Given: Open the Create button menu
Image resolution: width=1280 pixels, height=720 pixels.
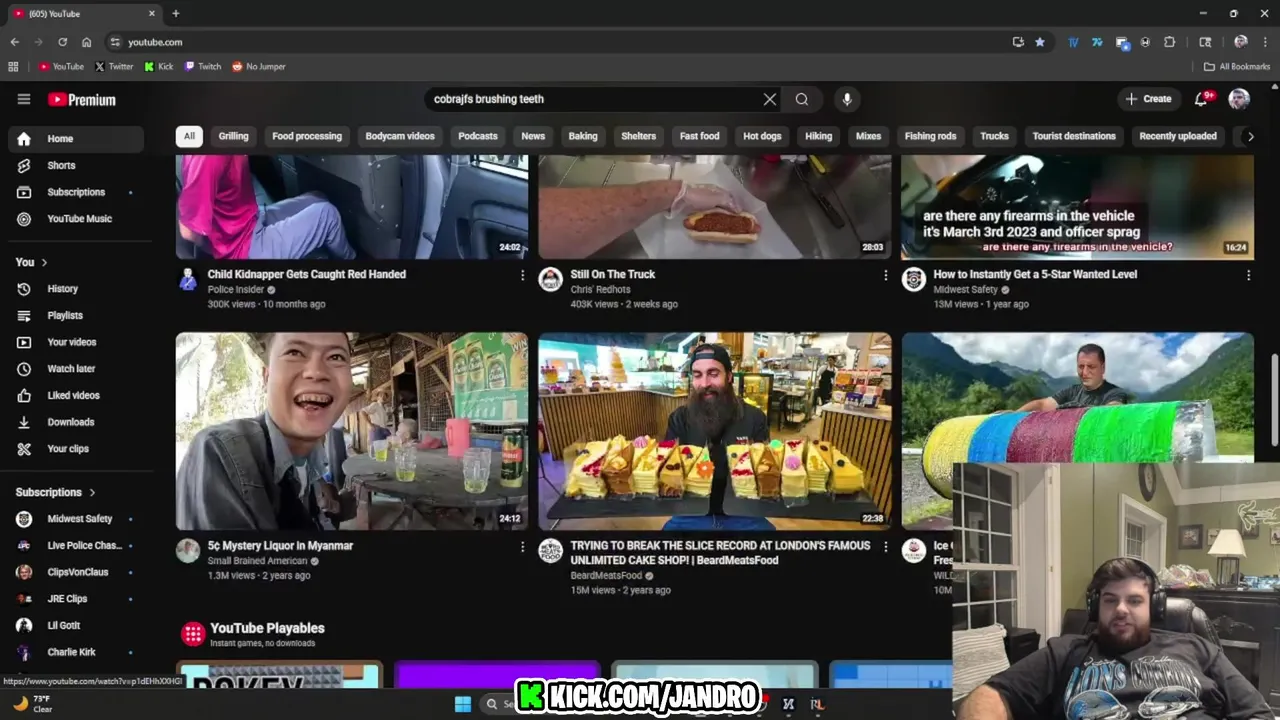Looking at the screenshot, I should pyautogui.click(x=1148, y=99).
